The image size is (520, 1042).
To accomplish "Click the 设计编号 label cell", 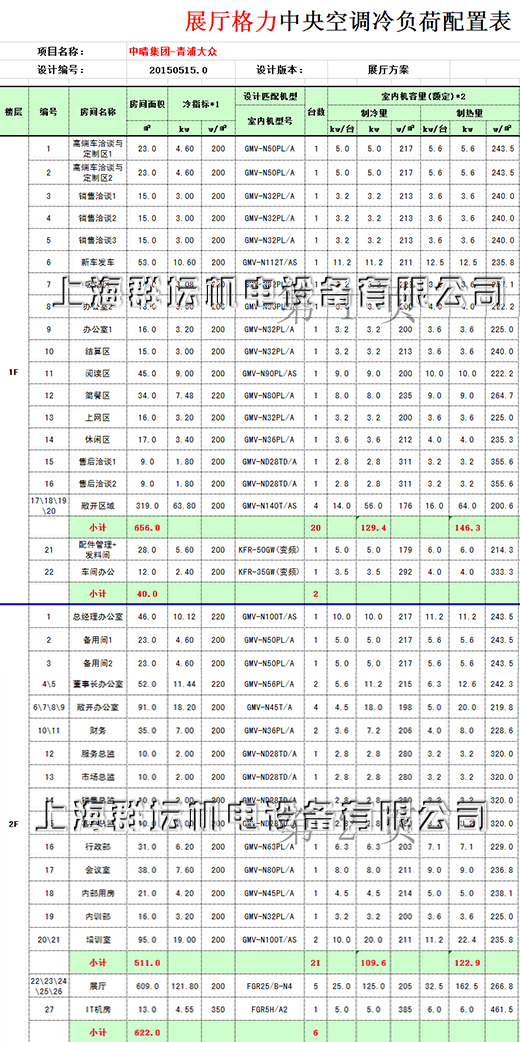I will coord(60,69).
